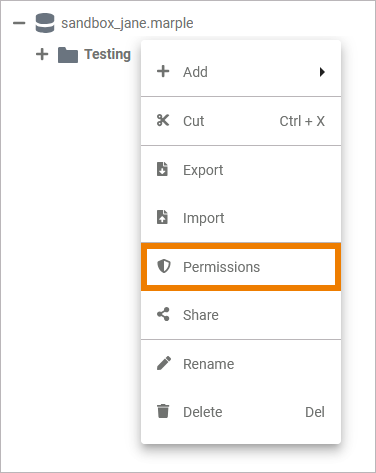Click the shield icon for Permissions

[164, 266]
